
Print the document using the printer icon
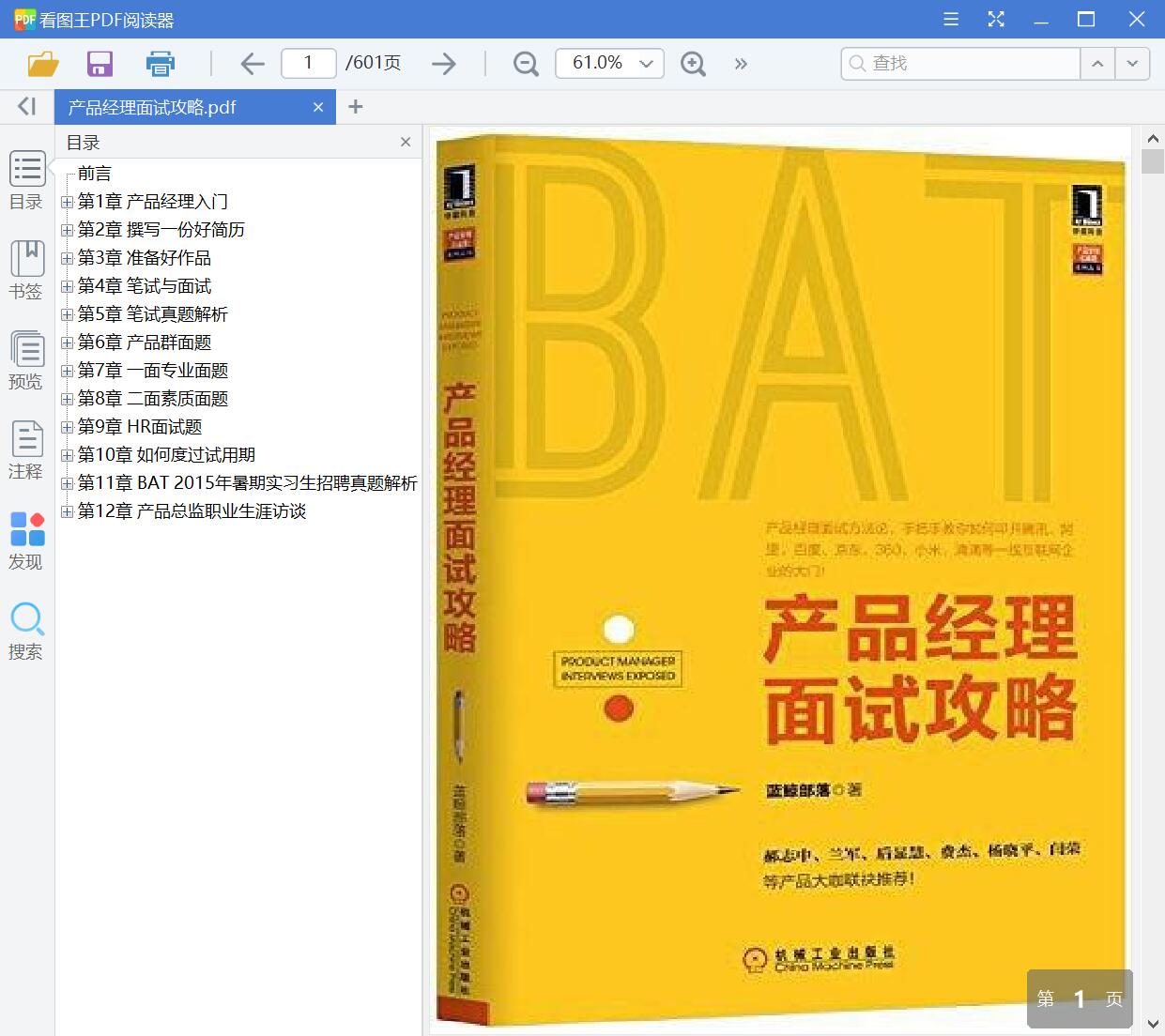click(x=160, y=63)
